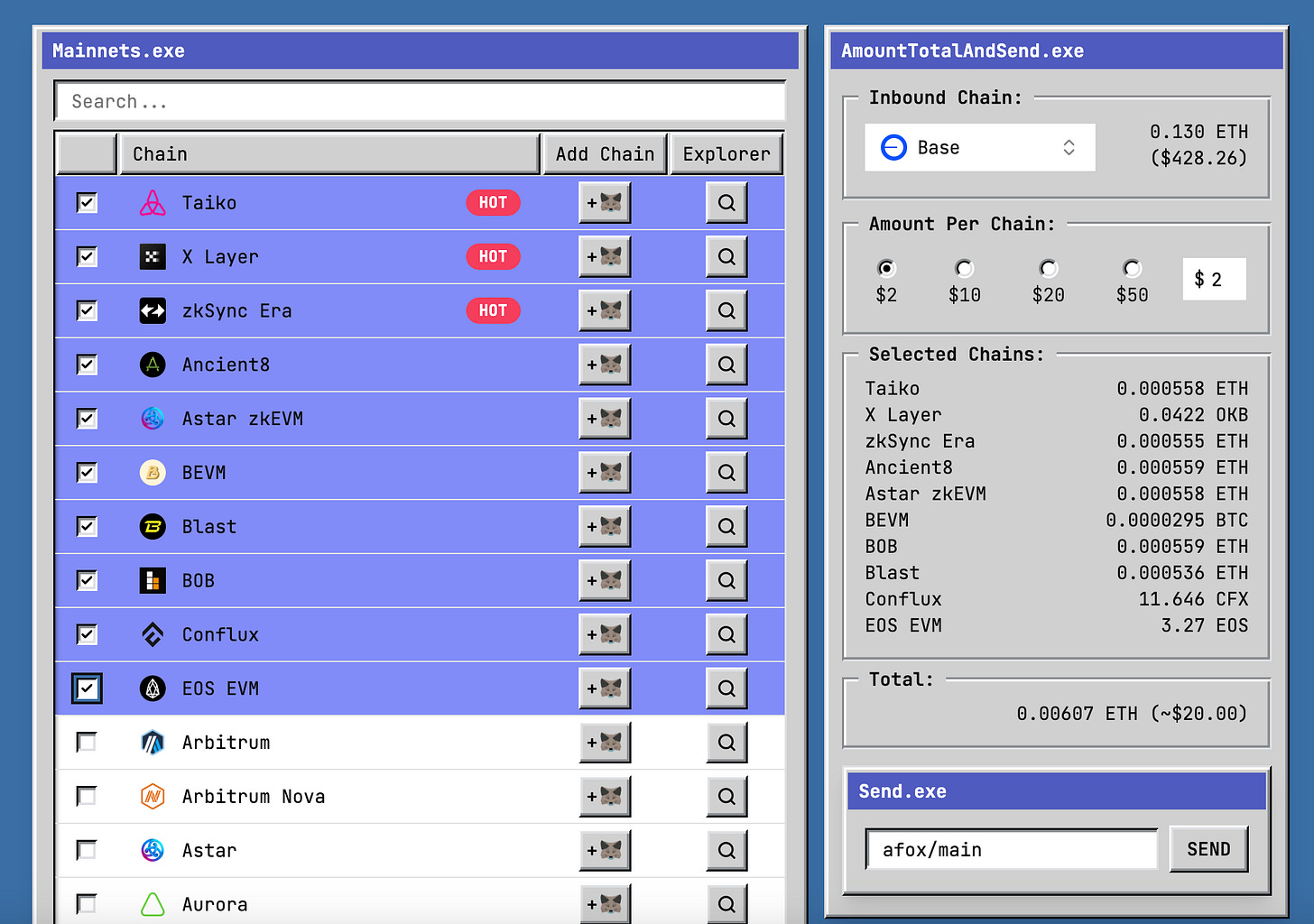This screenshot has height=924, width=1314.
Task: Click the SEND button
Action: click(1208, 849)
